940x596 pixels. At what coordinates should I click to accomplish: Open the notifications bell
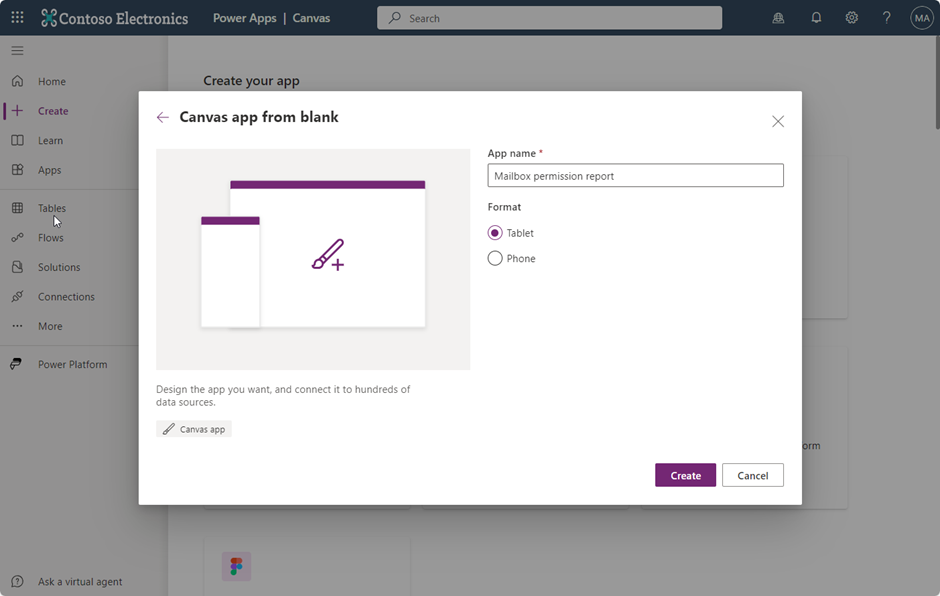point(816,18)
